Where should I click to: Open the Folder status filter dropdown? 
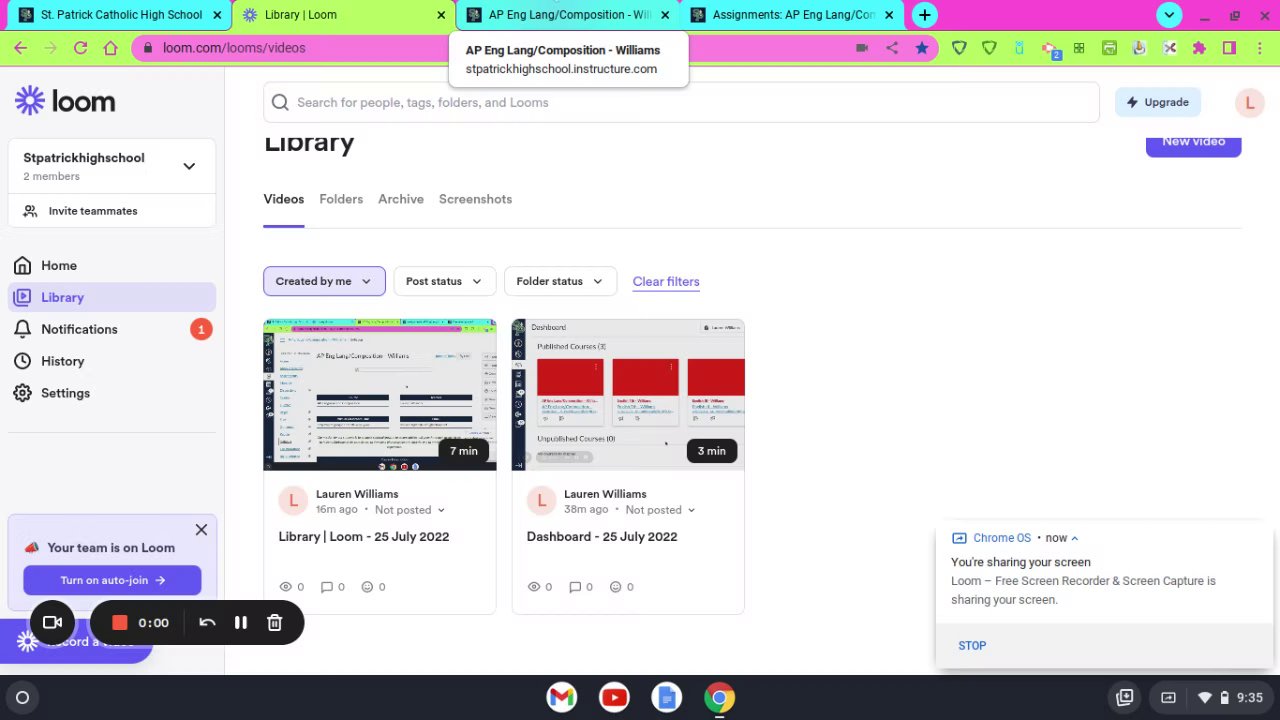pos(560,281)
